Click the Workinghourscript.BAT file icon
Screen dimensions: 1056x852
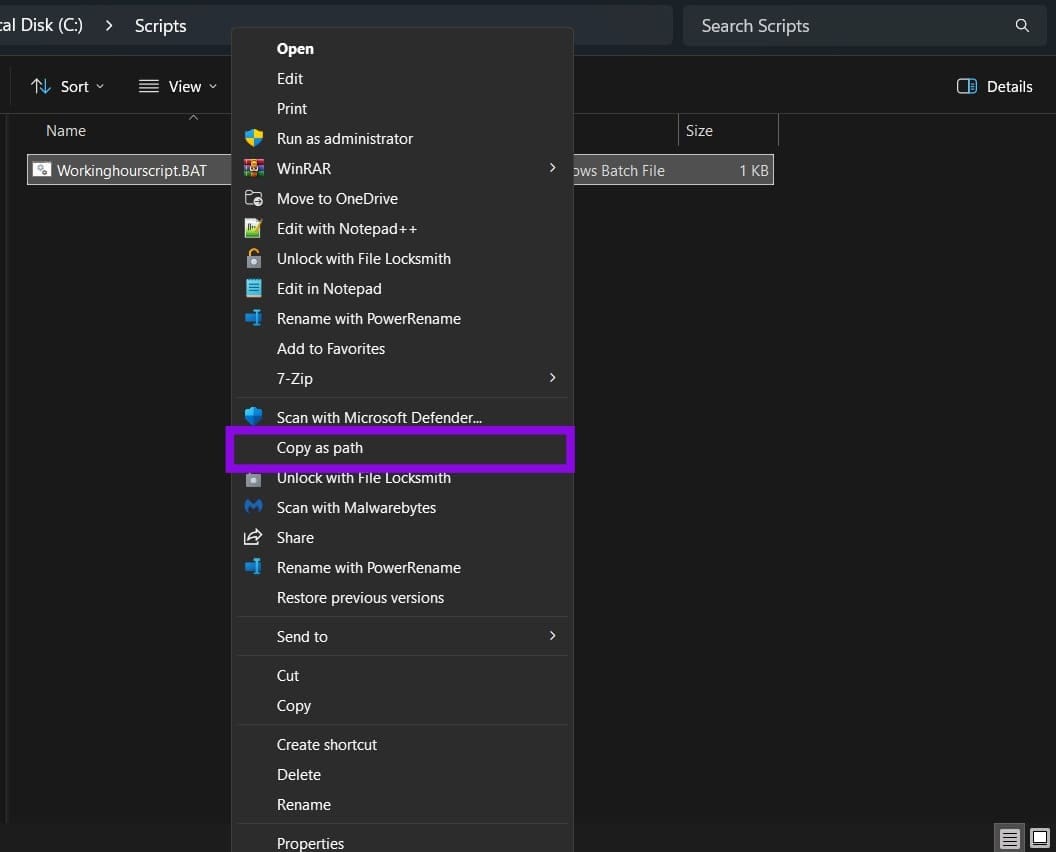42,170
